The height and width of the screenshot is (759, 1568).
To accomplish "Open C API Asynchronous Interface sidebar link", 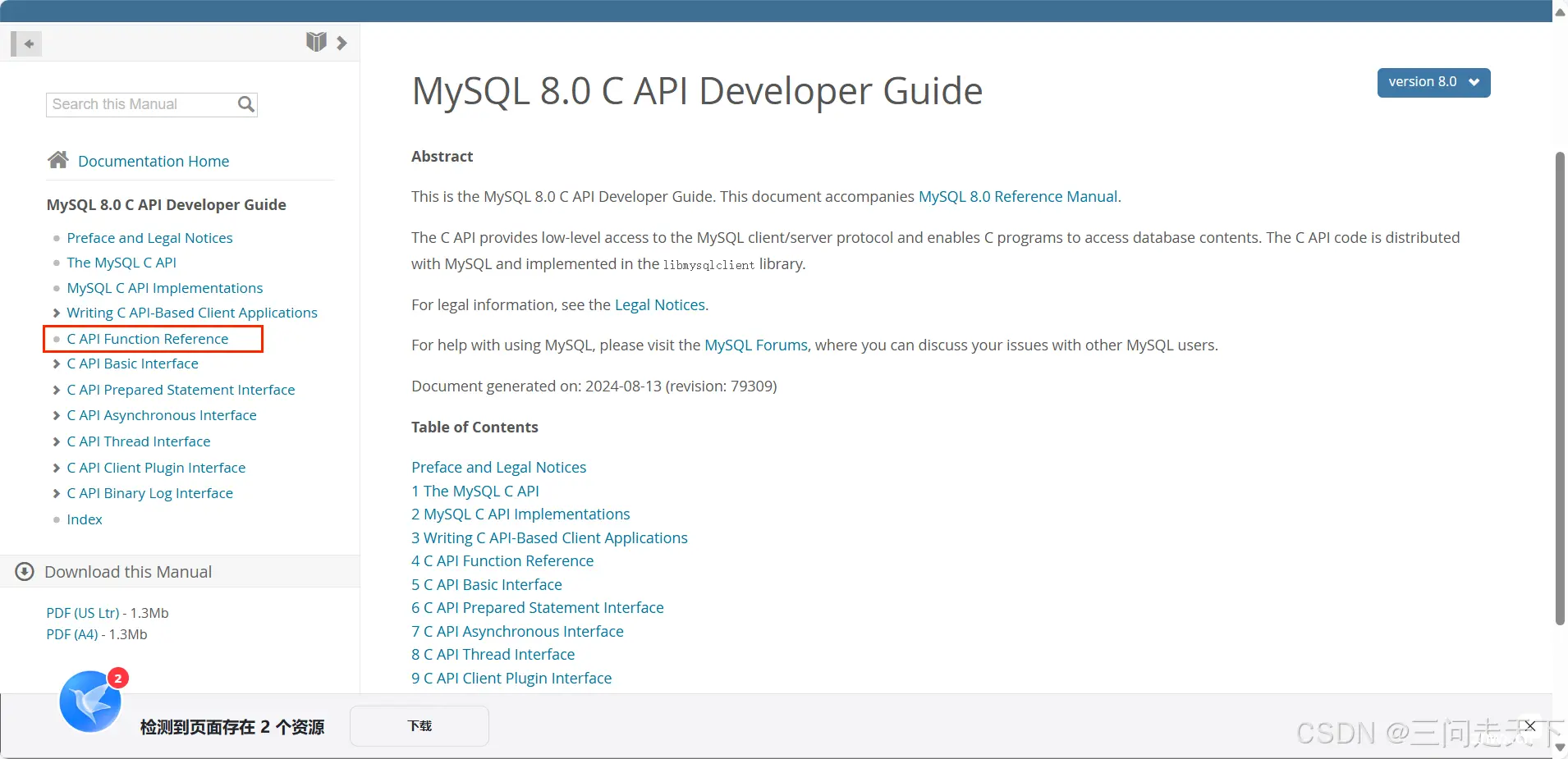I will pos(162,415).
